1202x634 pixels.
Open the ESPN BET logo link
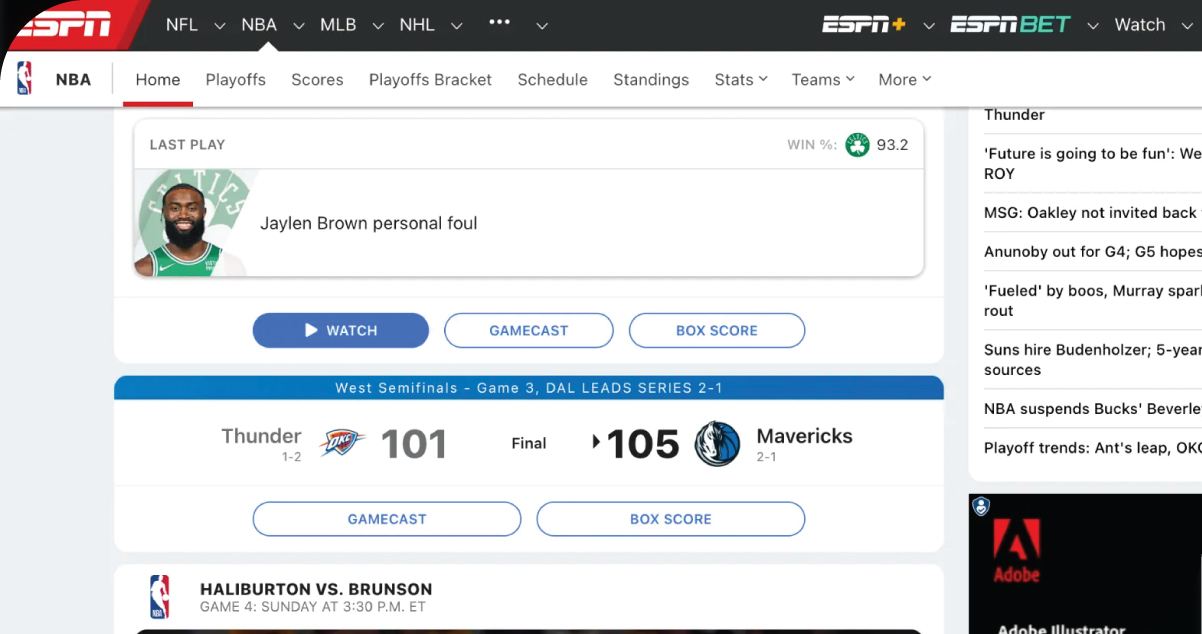1010,25
